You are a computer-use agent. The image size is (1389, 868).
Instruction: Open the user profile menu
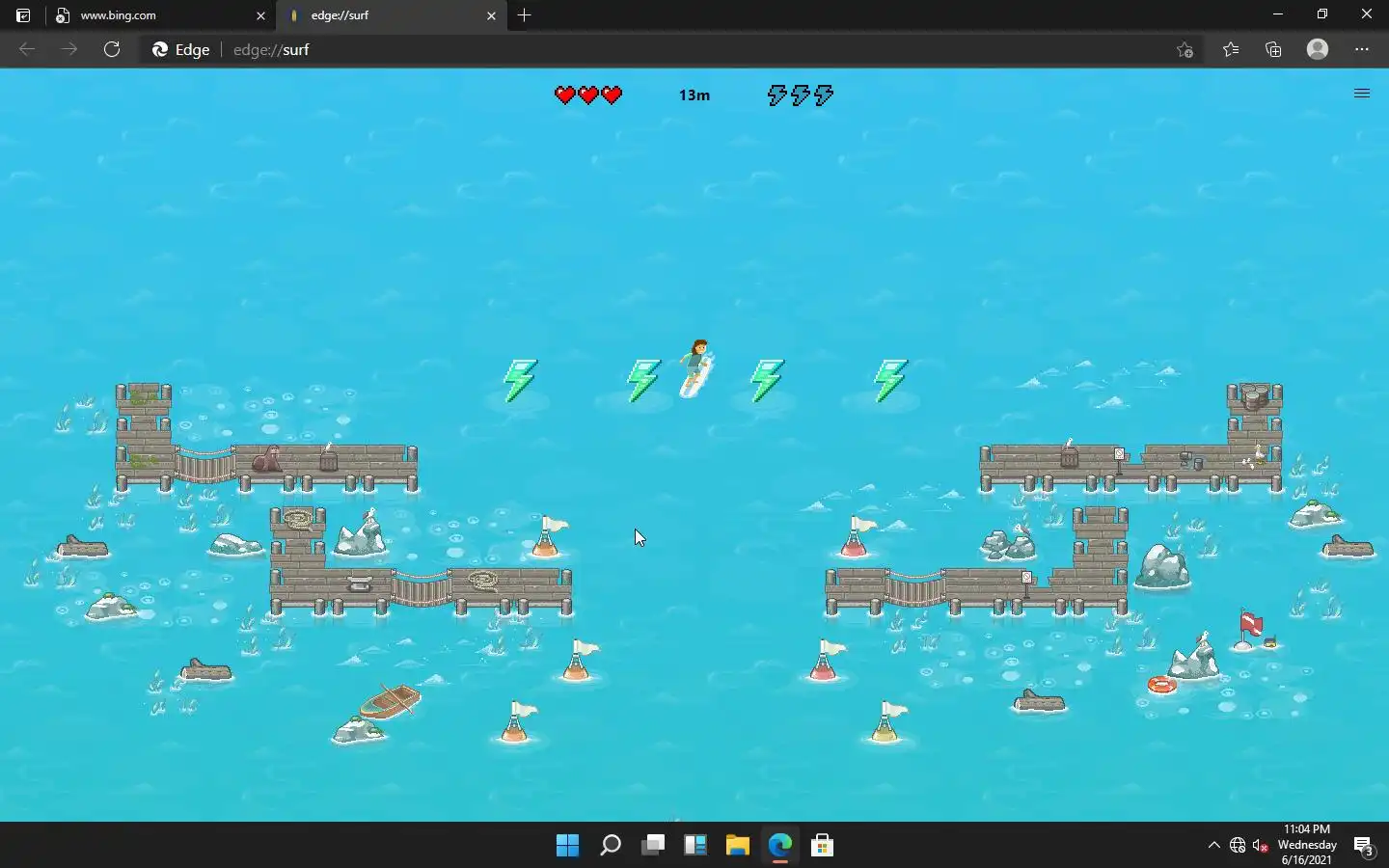[1318, 49]
